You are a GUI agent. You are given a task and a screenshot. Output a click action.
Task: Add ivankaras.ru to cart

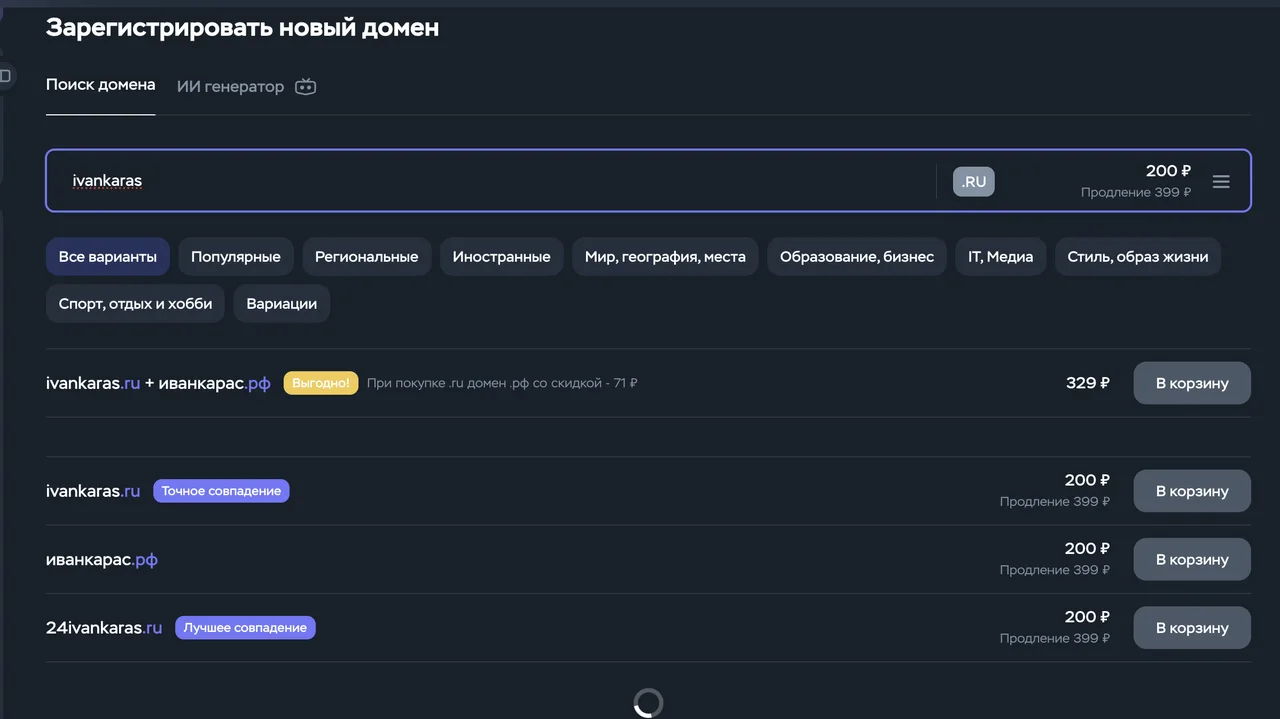pyautogui.click(x=1192, y=491)
